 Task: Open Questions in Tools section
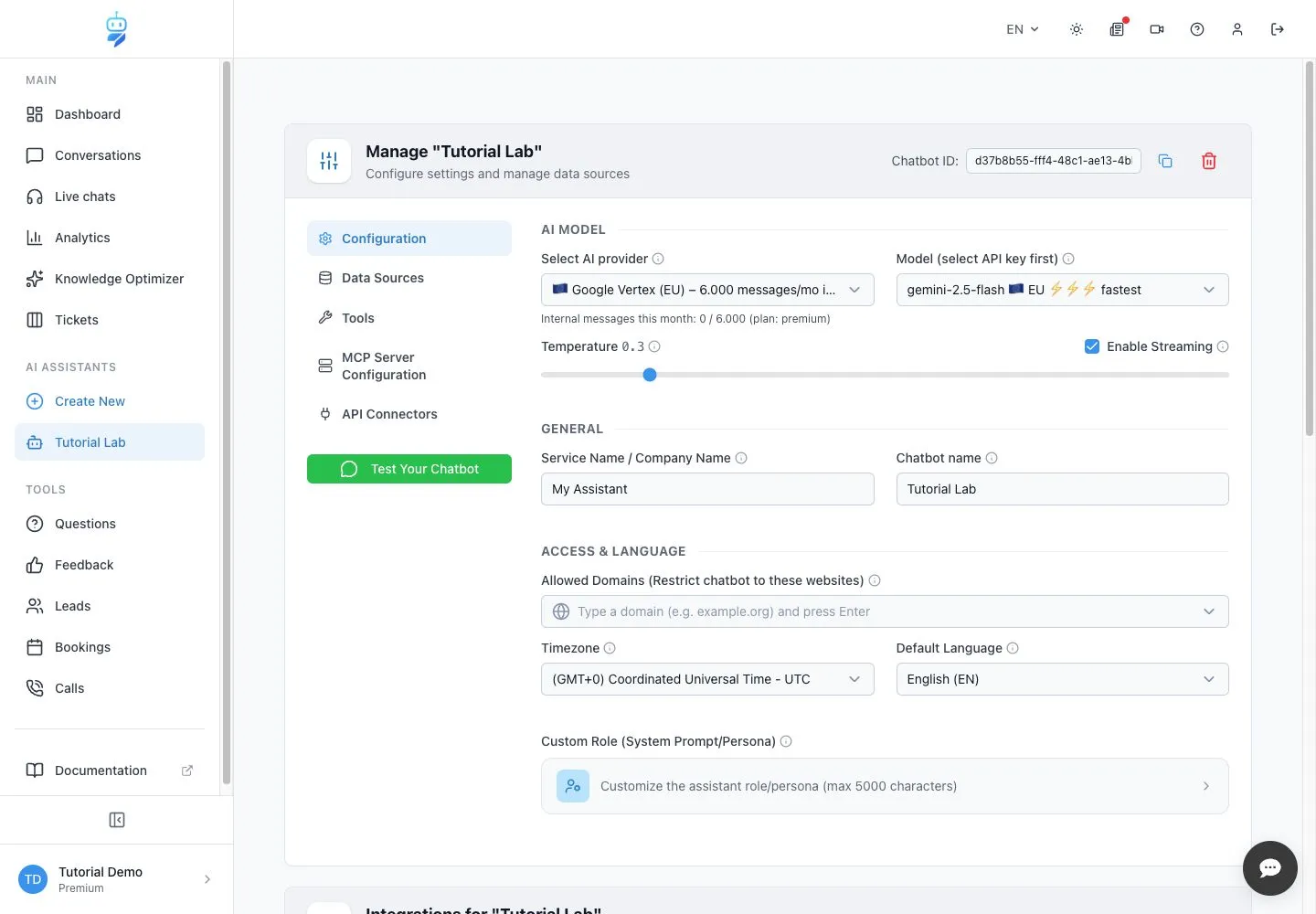(x=110, y=524)
